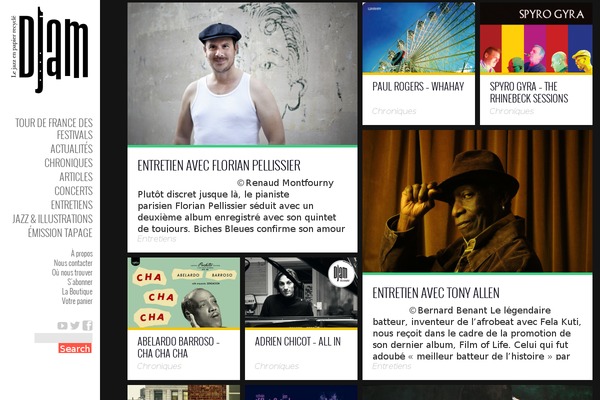Open the Concerts menu item
The width and height of the screenshot is (600, 400).
[x=73, y=191]
